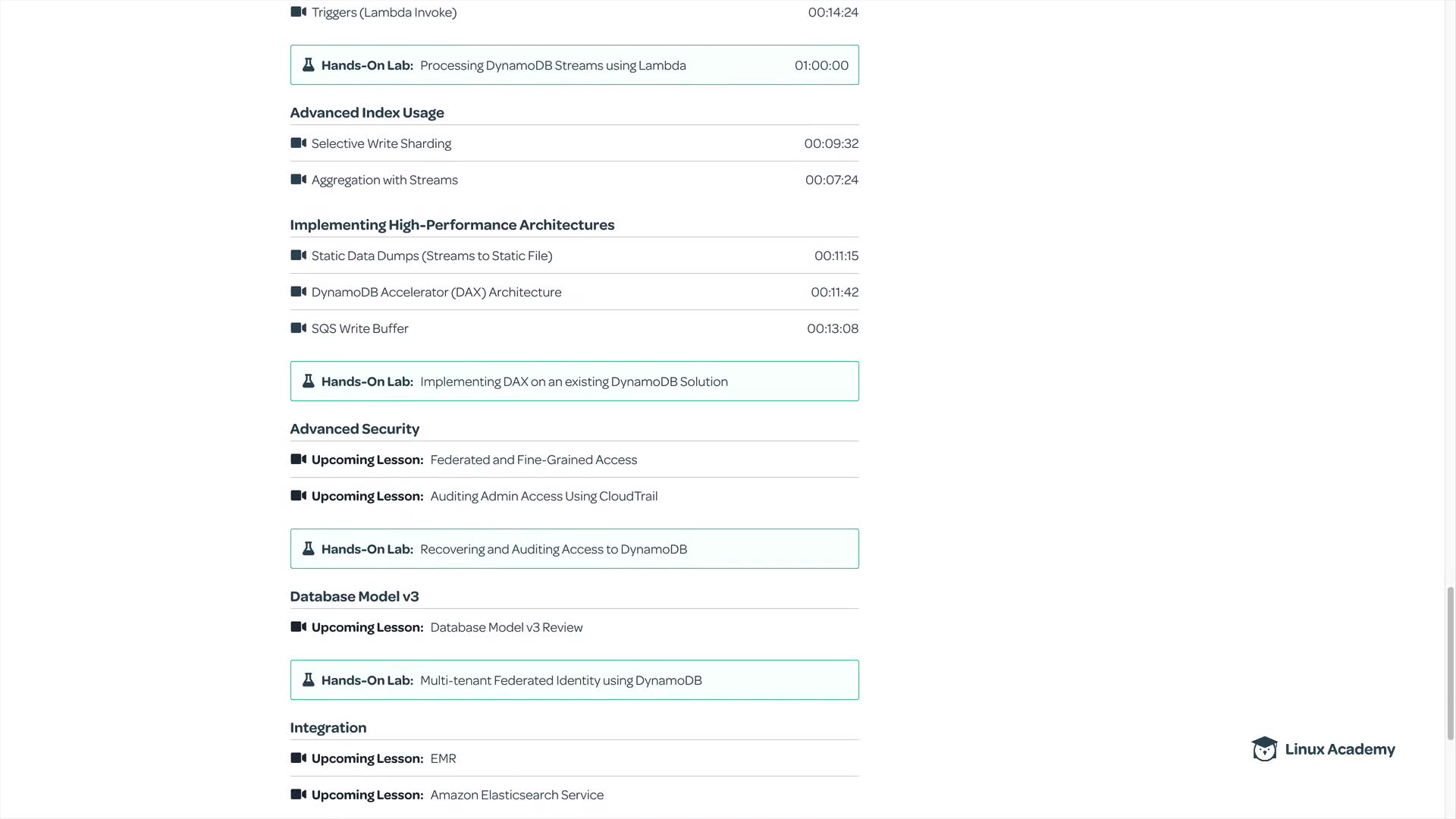The height and width of the screenshot is (819, 1456).
Task: Open Selective Write Sharding lesson
Action: (x=381, y=143)
